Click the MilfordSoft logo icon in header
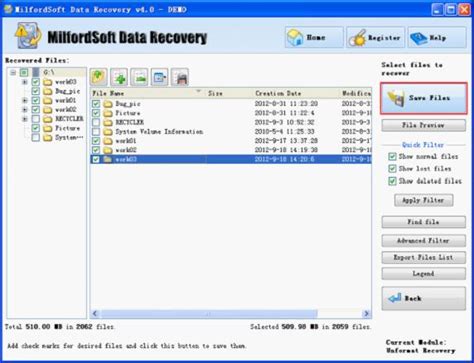The height and width of the screenshot is (363, 474). point(28,36)
